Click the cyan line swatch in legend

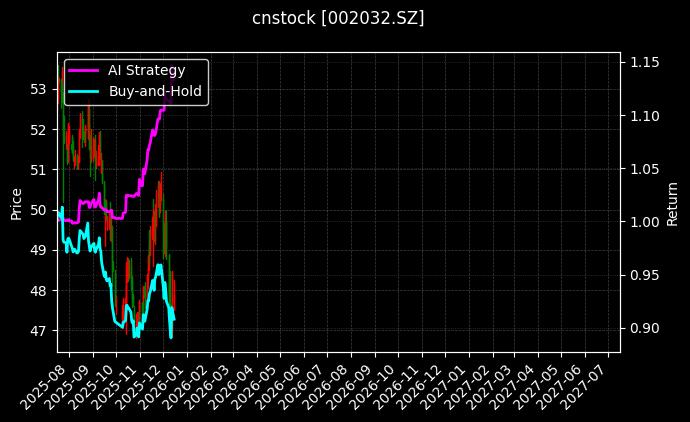coord(84,91)
